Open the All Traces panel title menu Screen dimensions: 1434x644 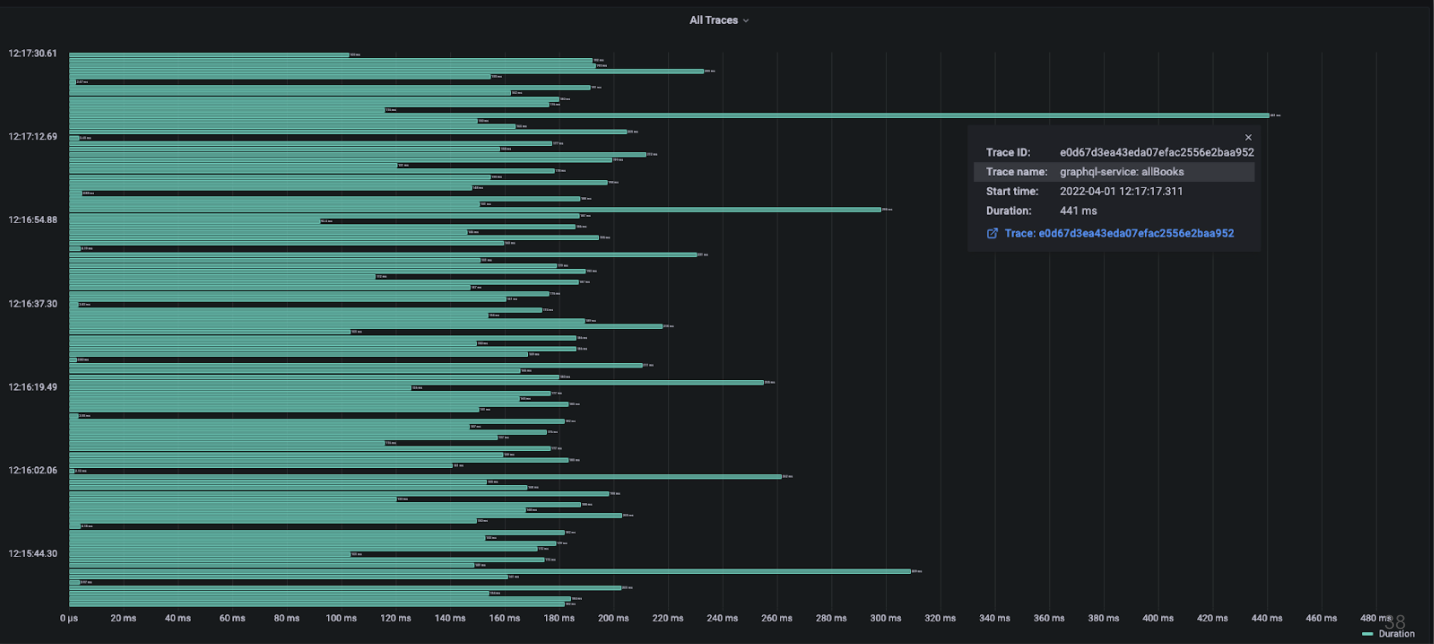(x=713, y=20)
